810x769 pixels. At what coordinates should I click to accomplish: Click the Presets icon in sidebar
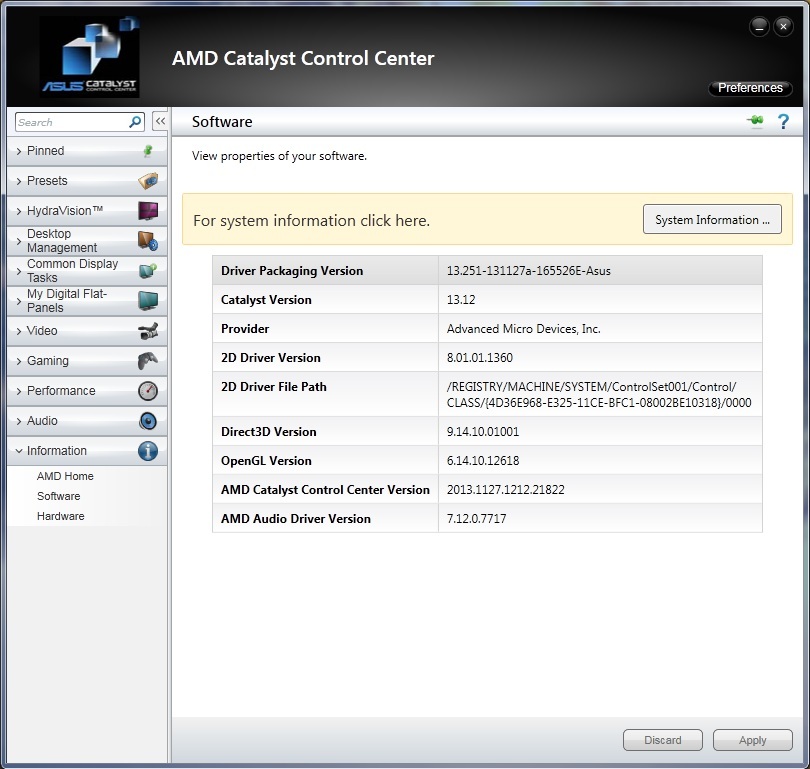point(148,181)
